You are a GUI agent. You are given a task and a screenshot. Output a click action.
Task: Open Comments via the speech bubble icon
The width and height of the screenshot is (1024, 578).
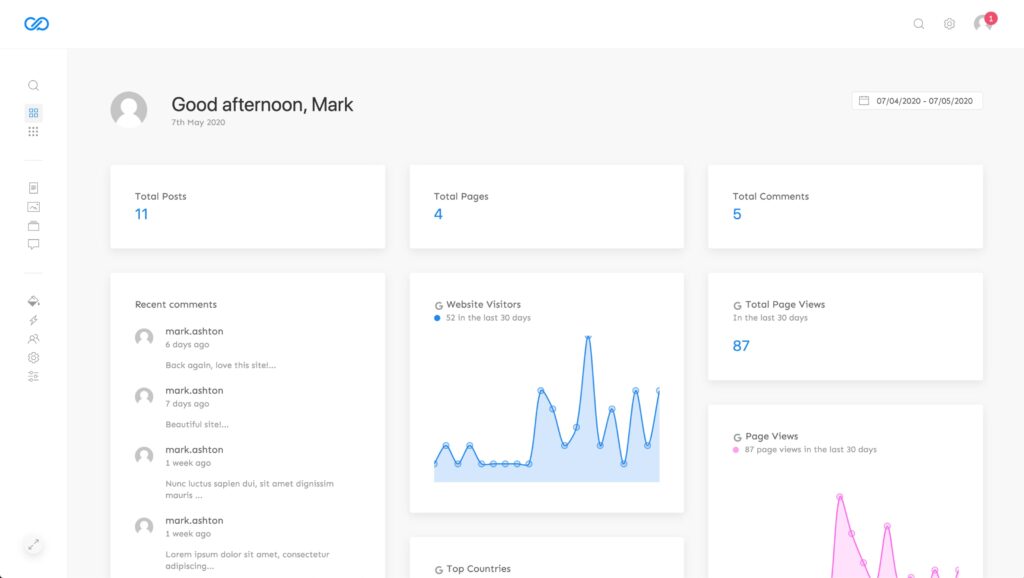pyautogui.click(x=33, y=244)
